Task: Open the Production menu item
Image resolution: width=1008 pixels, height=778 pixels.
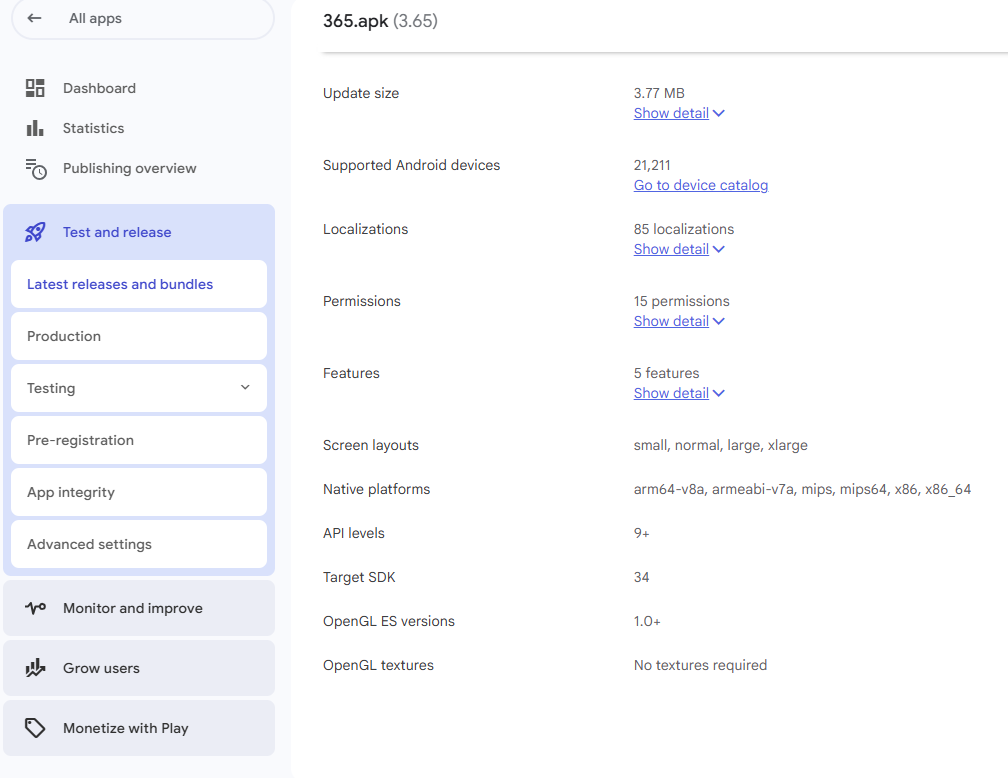Action: point(64,336)
